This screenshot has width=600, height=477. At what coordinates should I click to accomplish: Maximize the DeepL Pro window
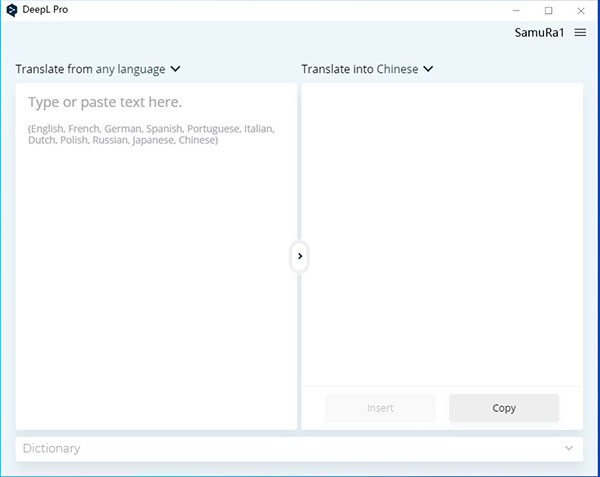tap(548, 10)
